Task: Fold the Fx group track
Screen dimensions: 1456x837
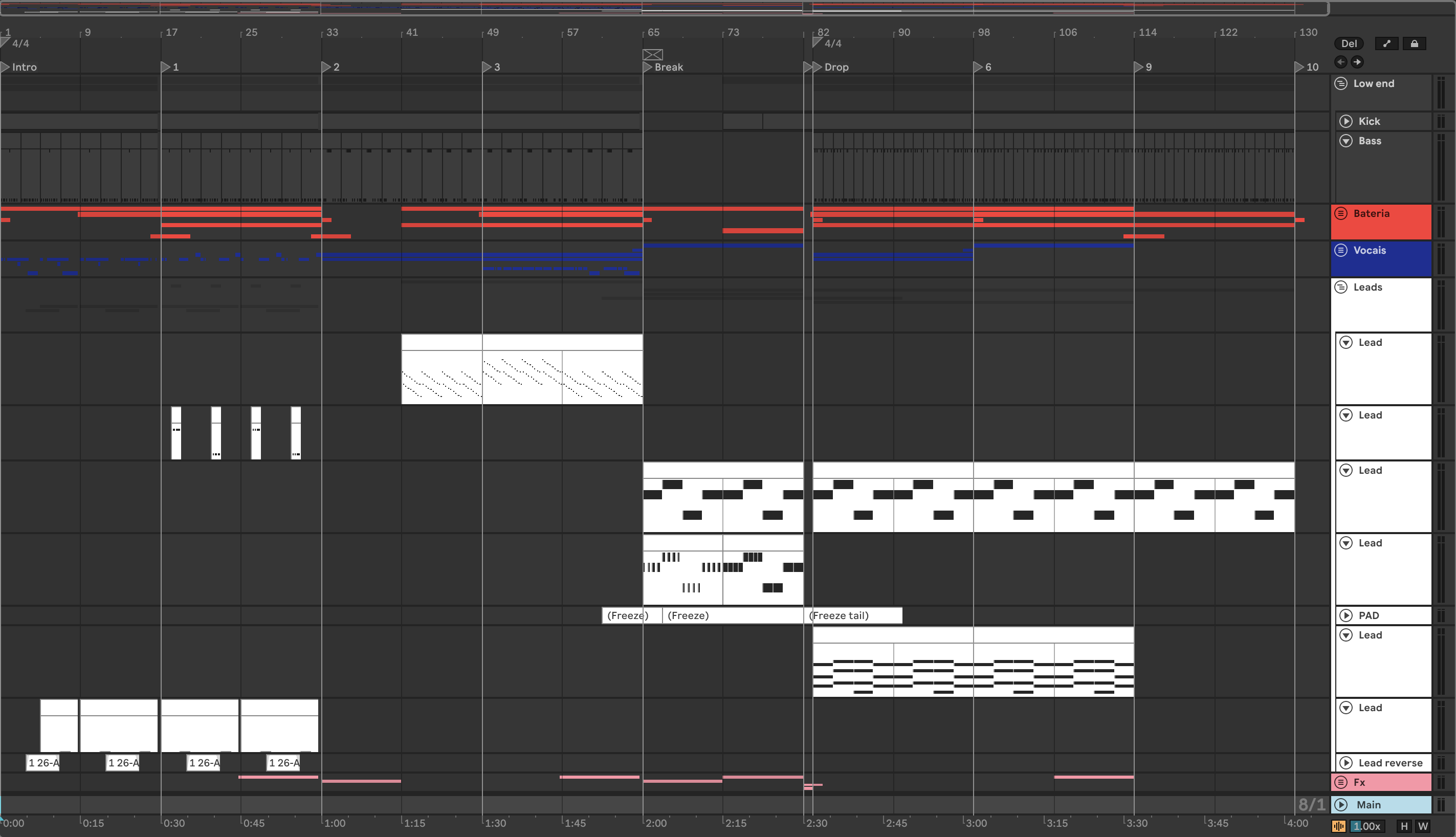Action: tap(1340, 782)
